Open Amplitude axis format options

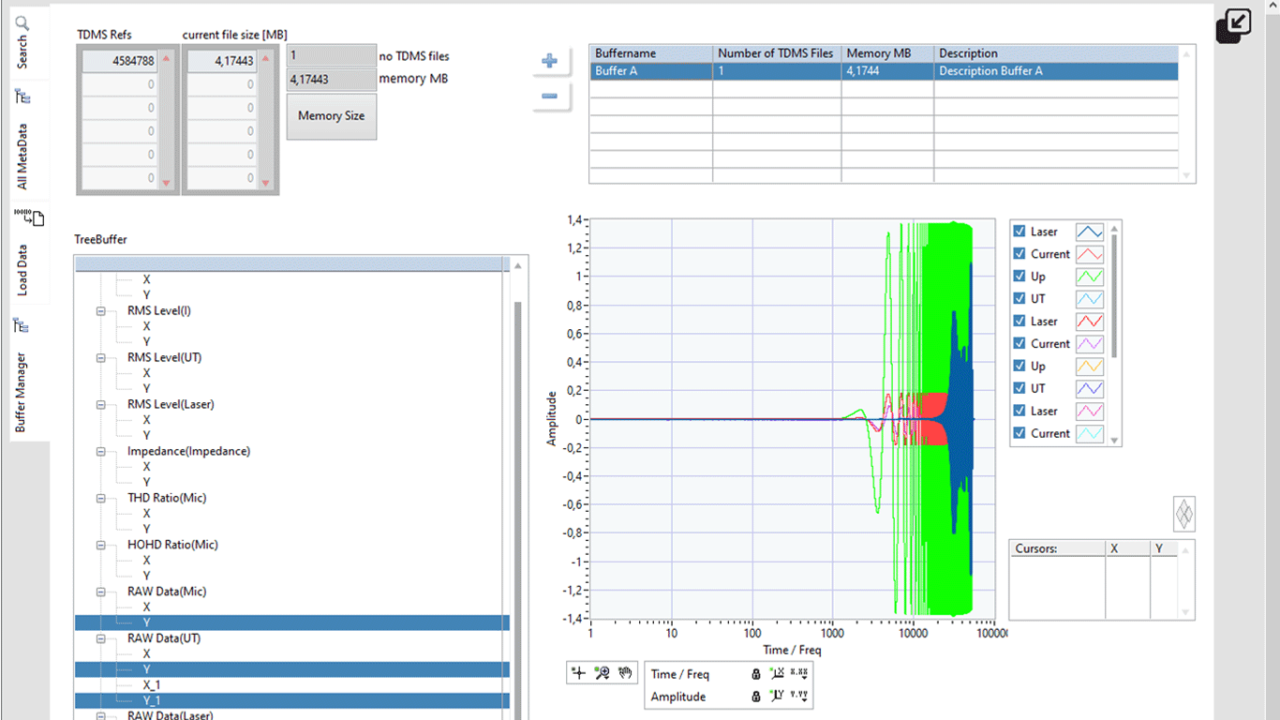(799, 696)
